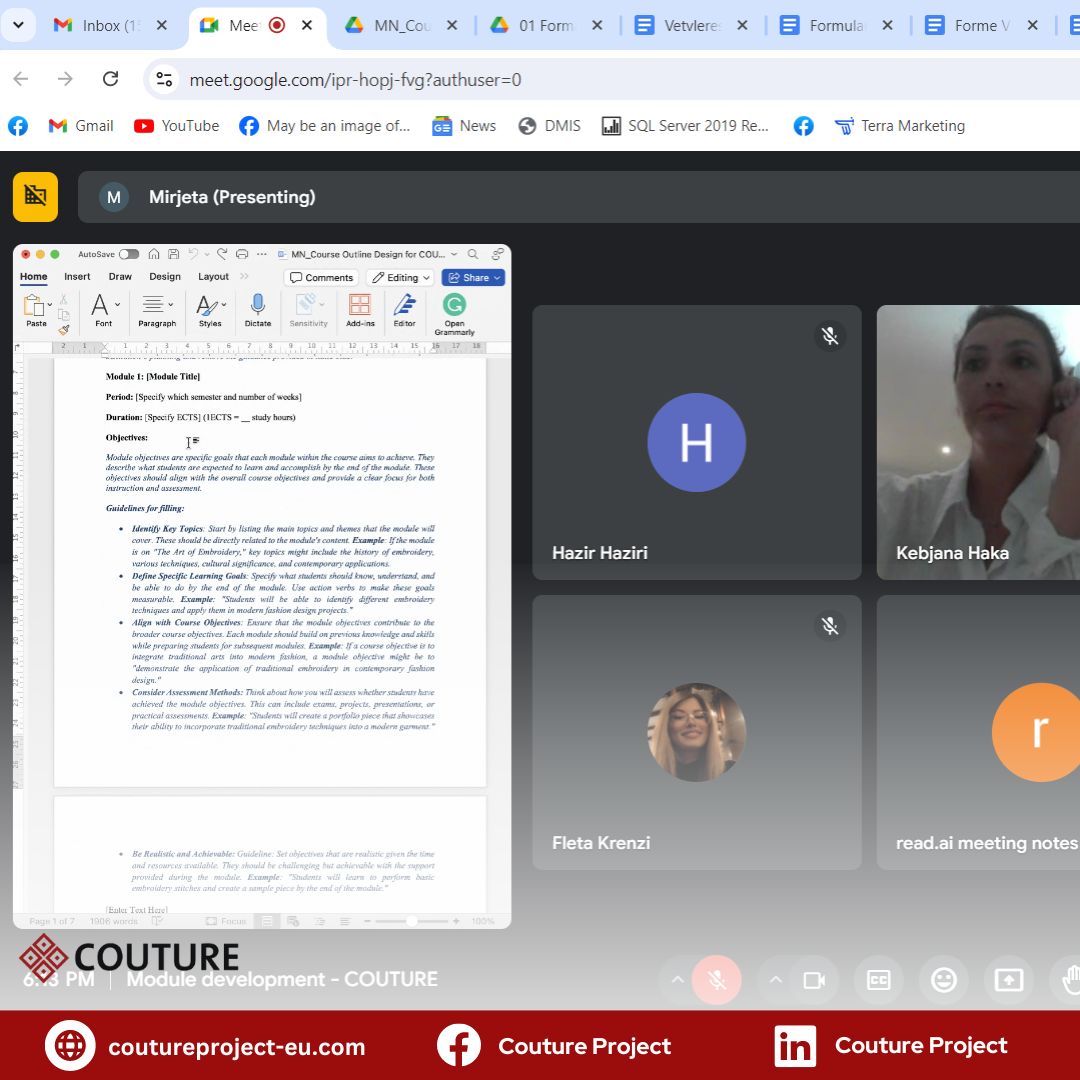This screenshot has width=1080, height=1080.
Task: Open the emoji reactions button
Action: [943, 980]
